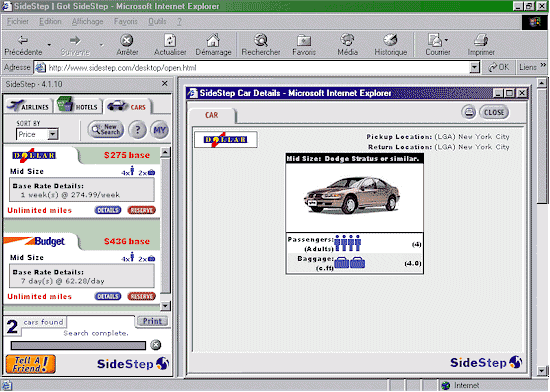550x392 pixels.
Task: Click the '1 week(s) @ 274.99/week' text
Action: [70, 195]
